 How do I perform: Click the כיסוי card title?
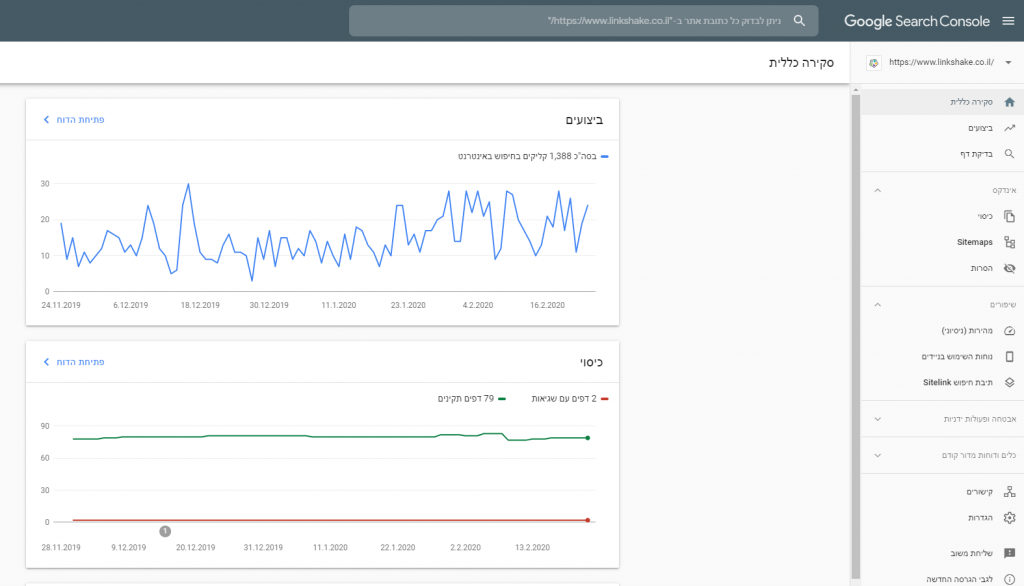pyautogui.click(x=592, y=363)
